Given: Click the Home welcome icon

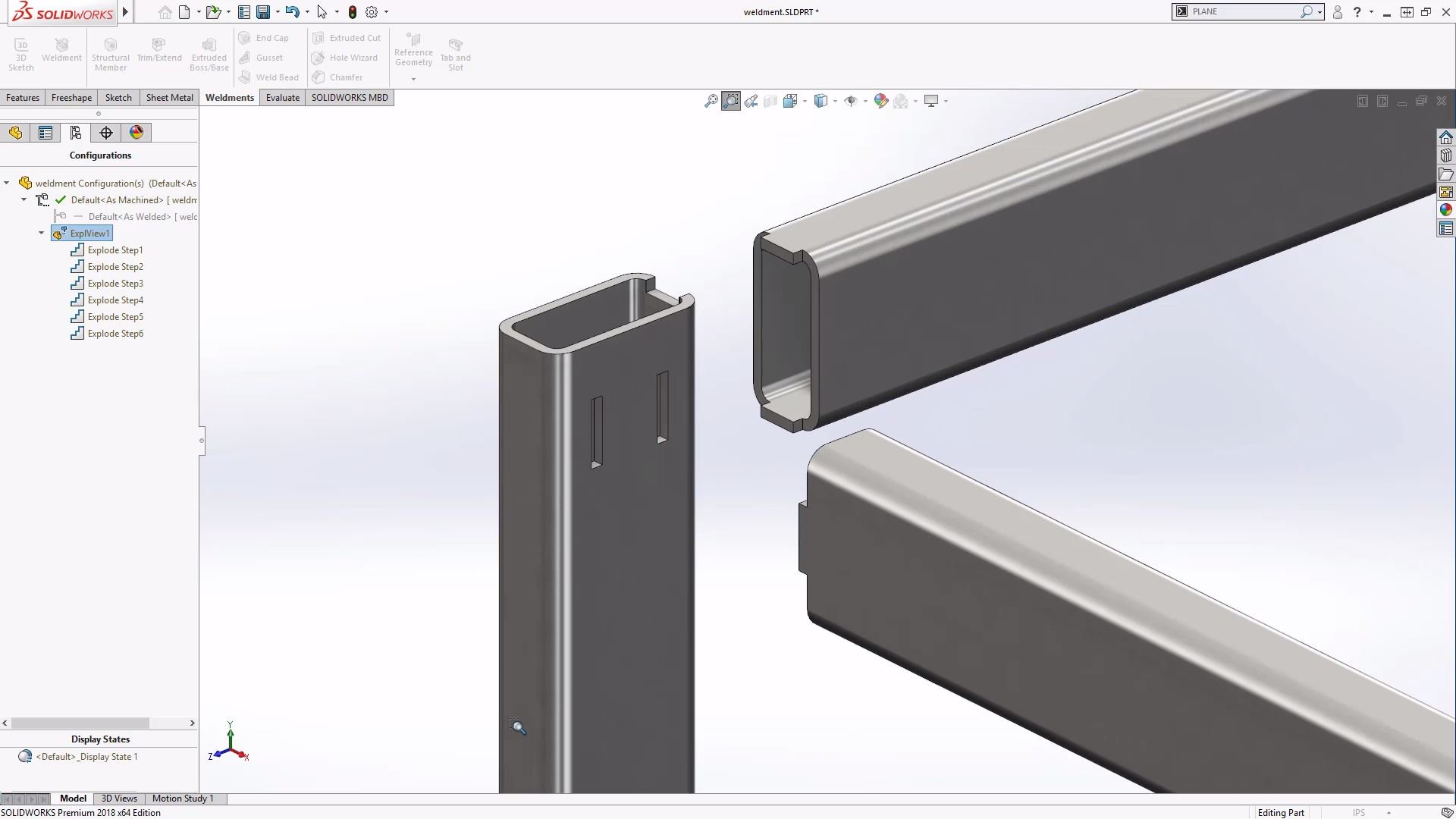Looking at the screenshot, I should tap(165, 12).
